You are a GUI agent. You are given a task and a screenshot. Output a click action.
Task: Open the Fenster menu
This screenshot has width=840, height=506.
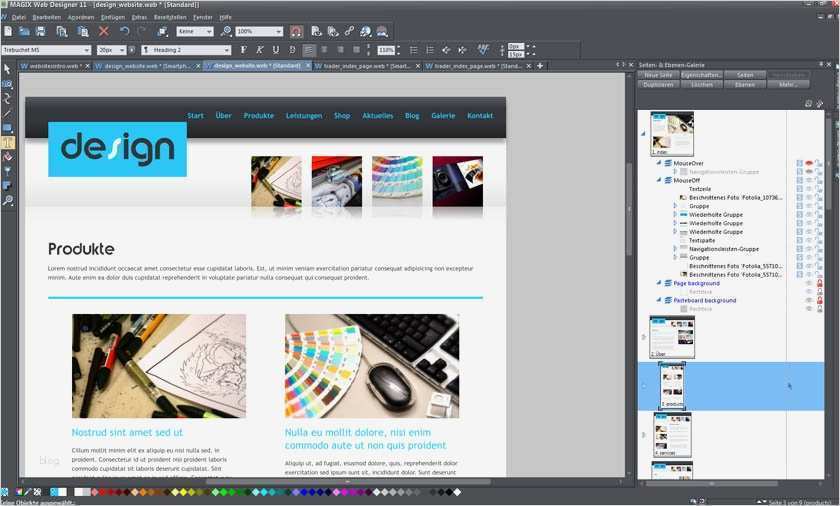(x=203, y=17)
